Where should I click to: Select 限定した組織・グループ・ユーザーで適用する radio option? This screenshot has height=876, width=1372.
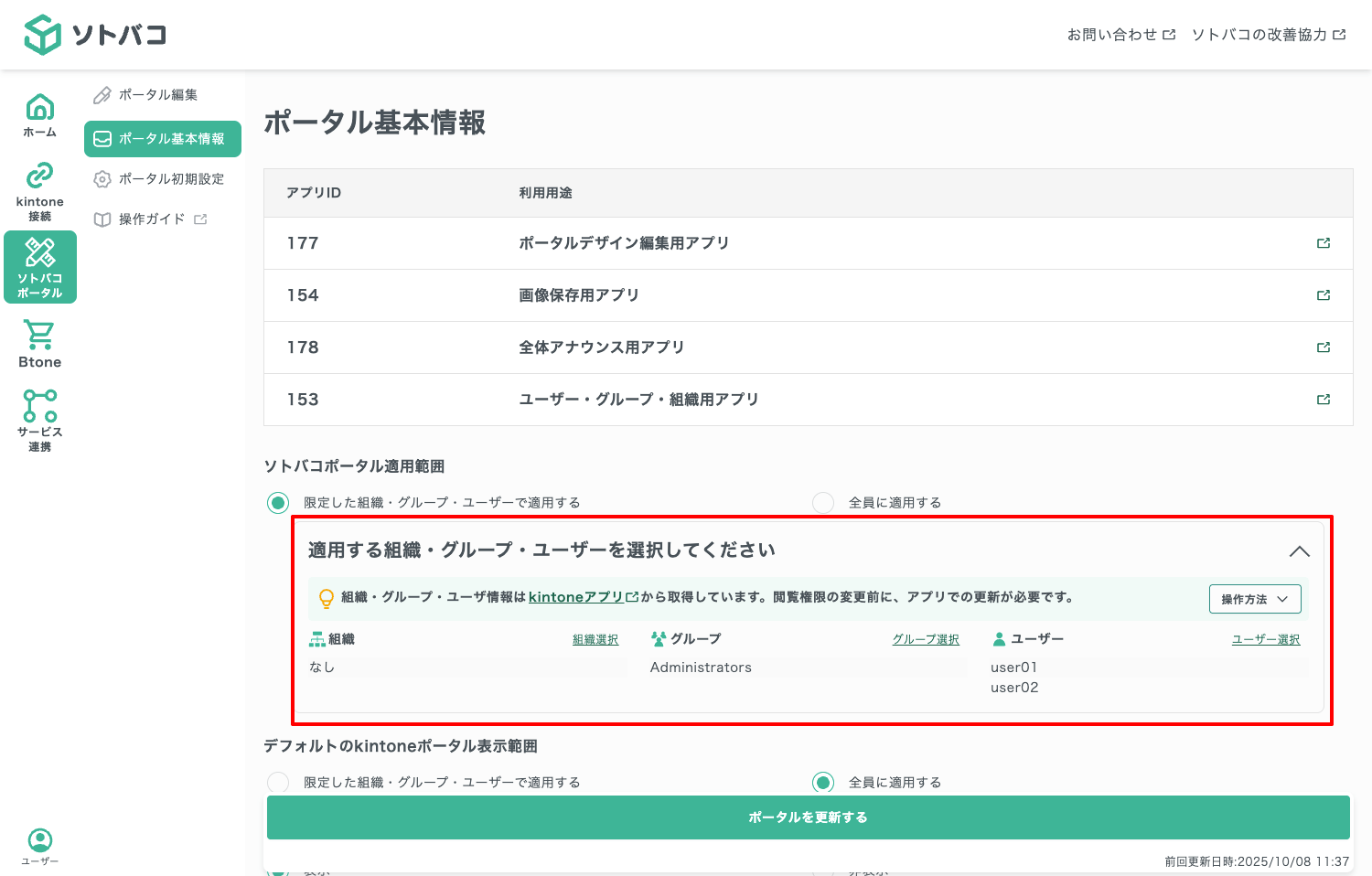[x=277, y=502]
